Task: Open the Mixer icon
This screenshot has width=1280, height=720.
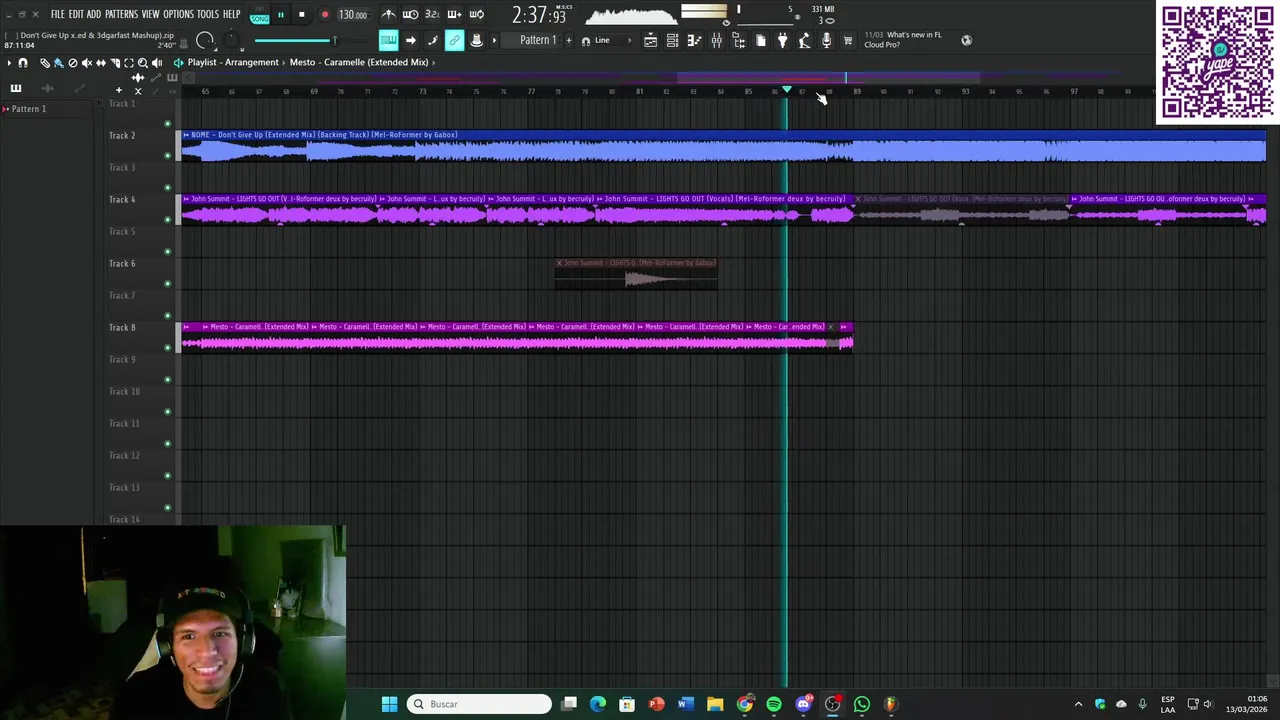Action: click(716, 40)
